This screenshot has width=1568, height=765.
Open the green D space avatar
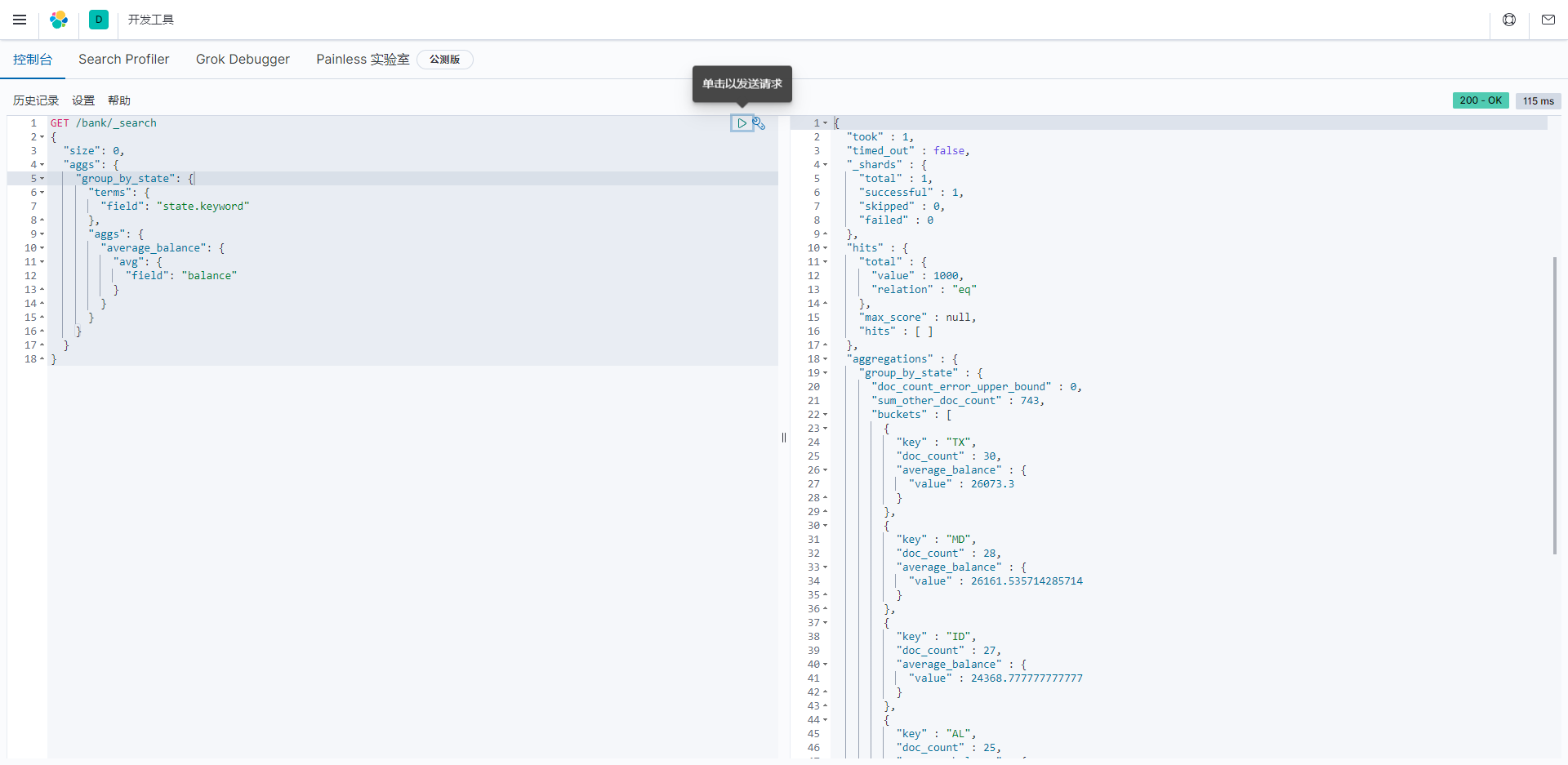click(x=99, y=20)
